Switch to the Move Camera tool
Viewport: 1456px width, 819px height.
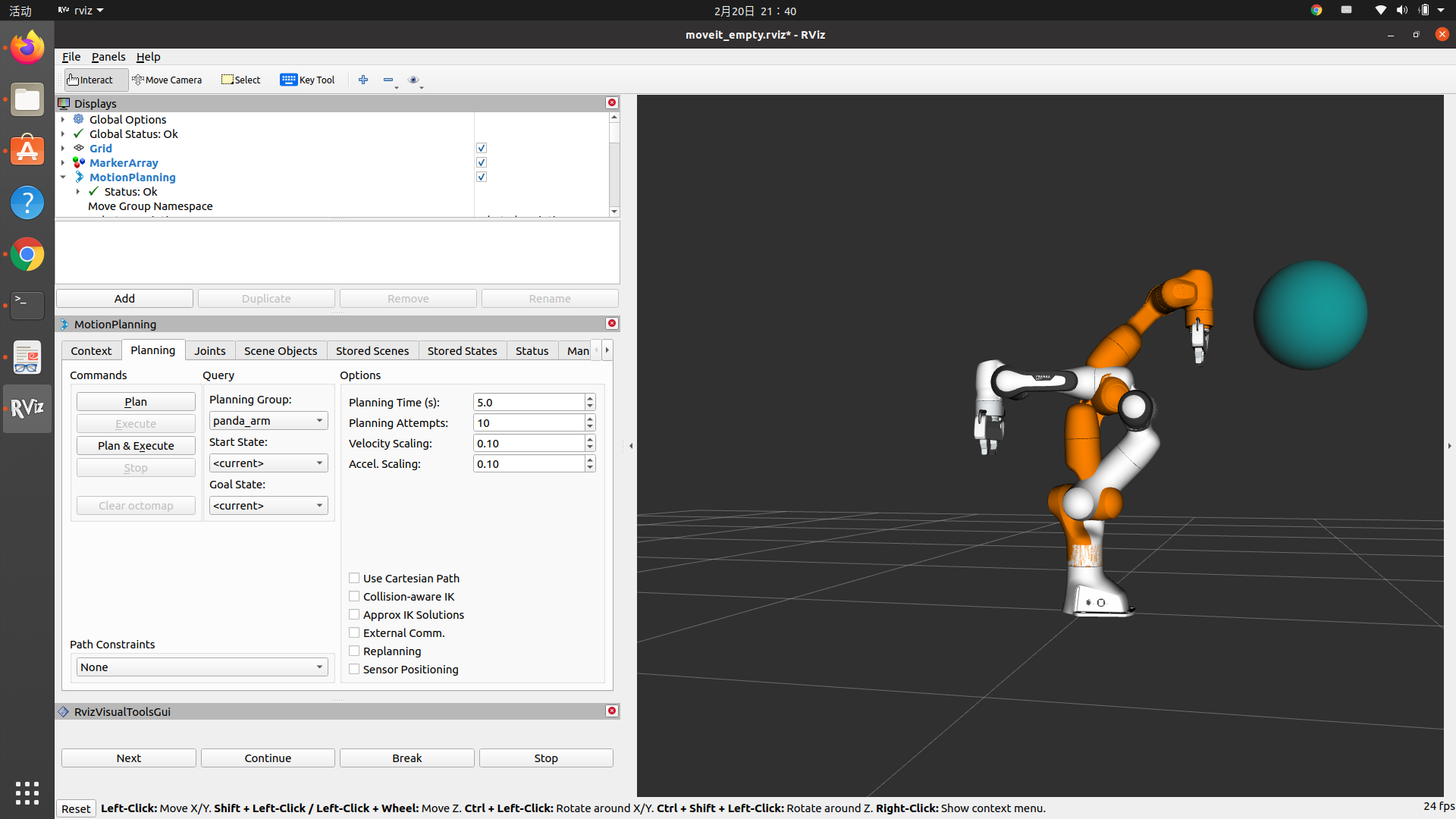pyautogui.click(x=167, y=80)
